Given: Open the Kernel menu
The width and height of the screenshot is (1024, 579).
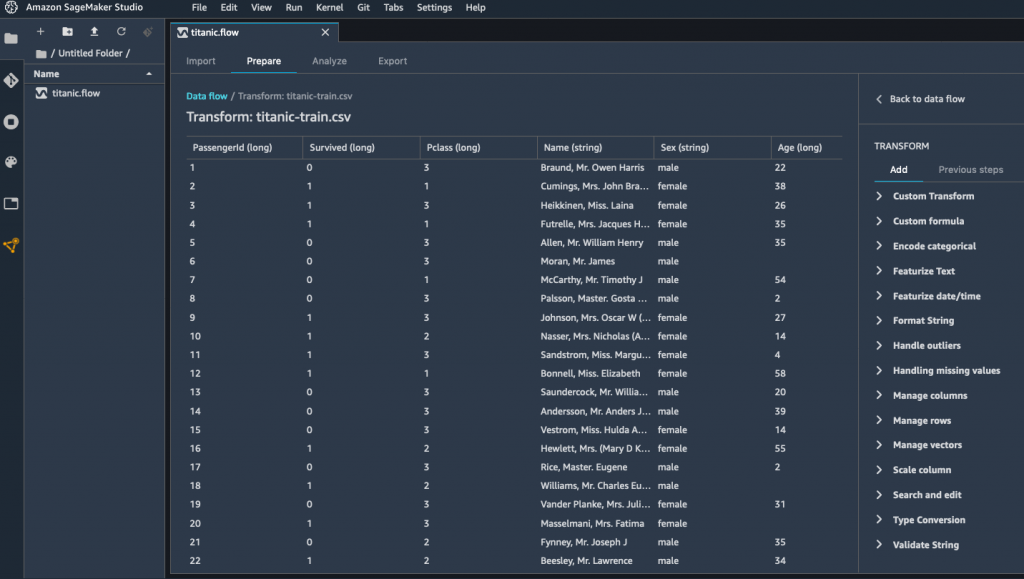Looking at the screenshot, I should pyautogui.click(x=329, y=7).
